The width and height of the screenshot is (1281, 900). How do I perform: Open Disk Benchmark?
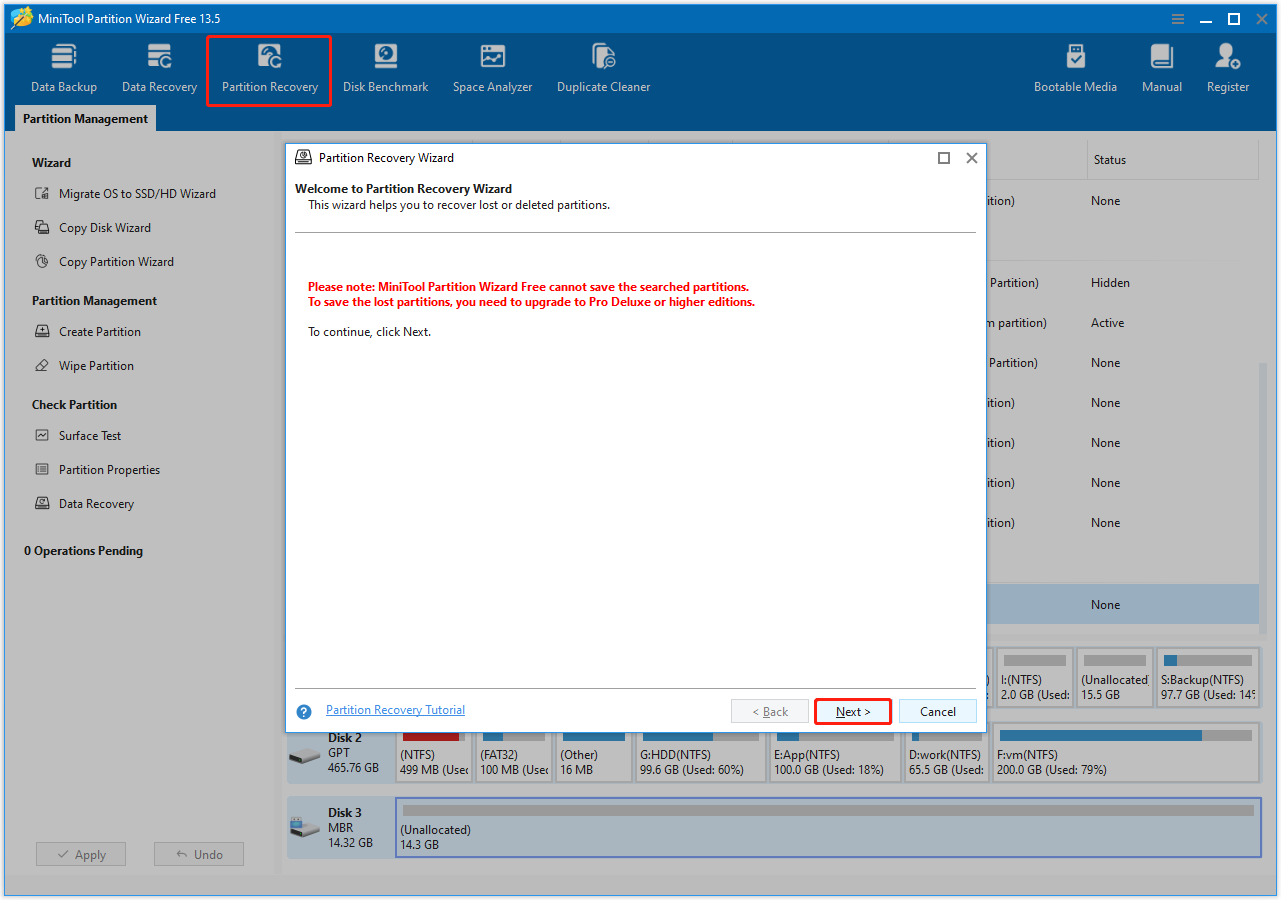pyautogui.click(x=385, y=66)
